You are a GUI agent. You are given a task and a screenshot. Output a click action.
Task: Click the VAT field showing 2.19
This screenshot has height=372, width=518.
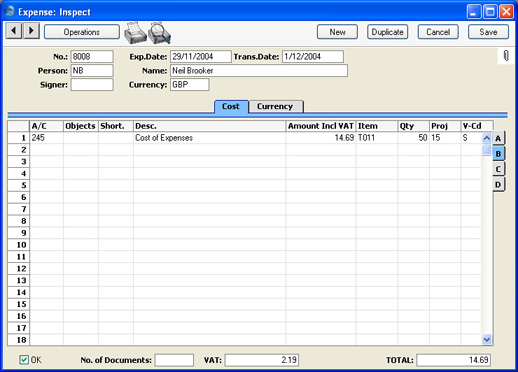click(262, 360)
